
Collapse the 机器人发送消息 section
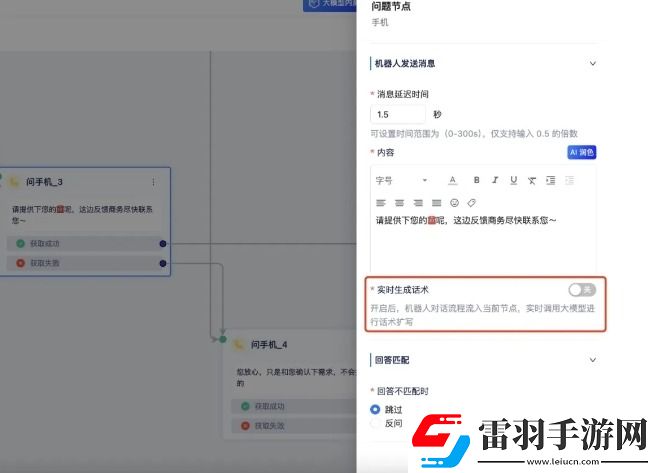(593, 64)
